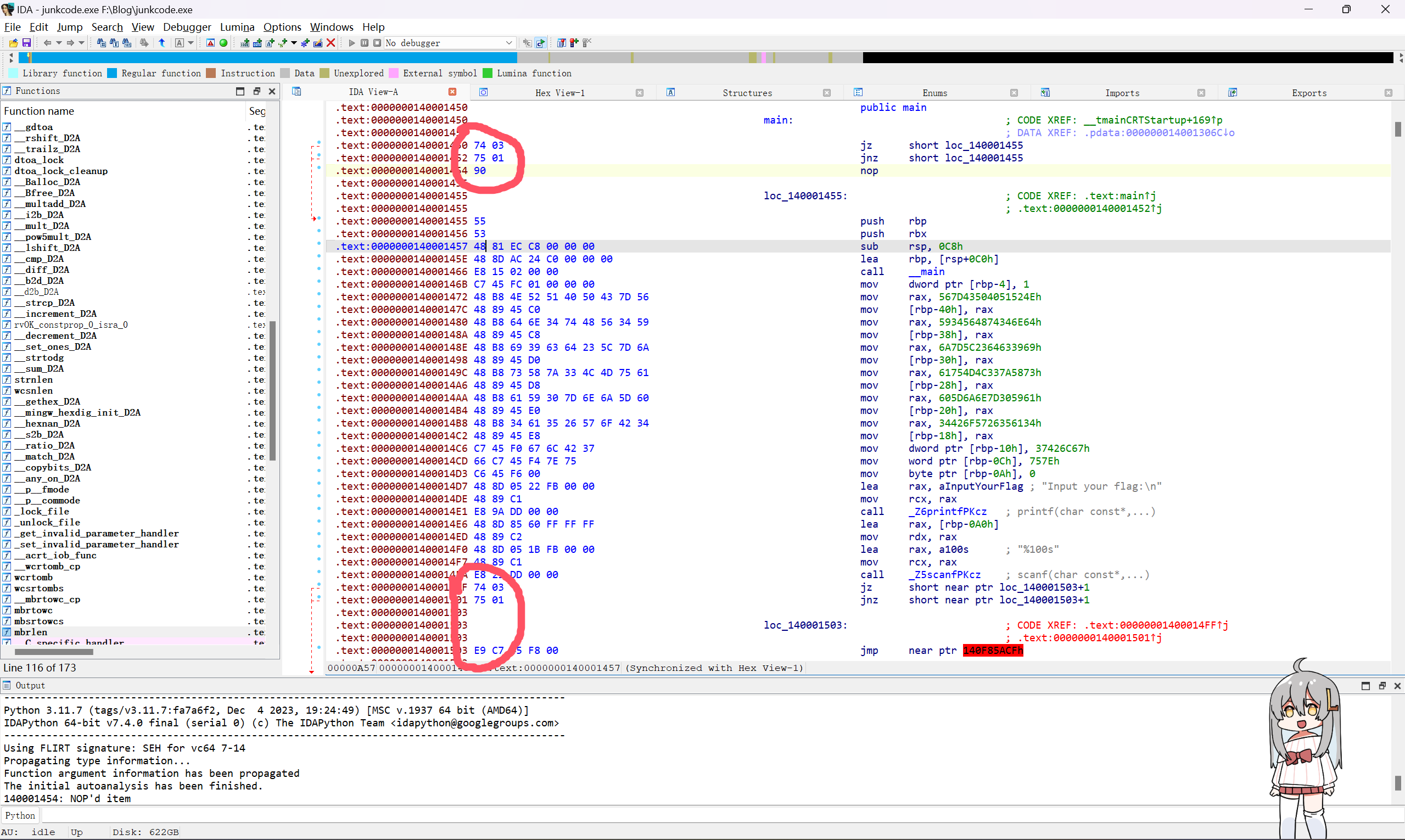The width and height of the screenshot is (1405, 840).
Task: Click the loc_140001455 jump target in jz line
Action: click(x=984, y=145)
